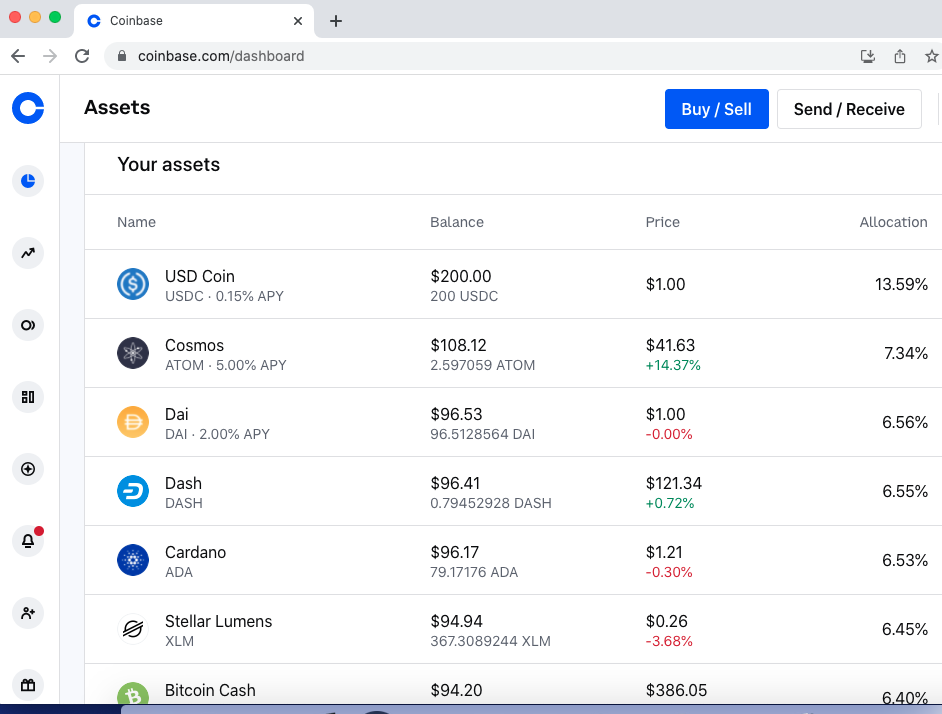Open the gift rewards sidebar icon
This screenshot has width=942, height=714.
[28, 685]
